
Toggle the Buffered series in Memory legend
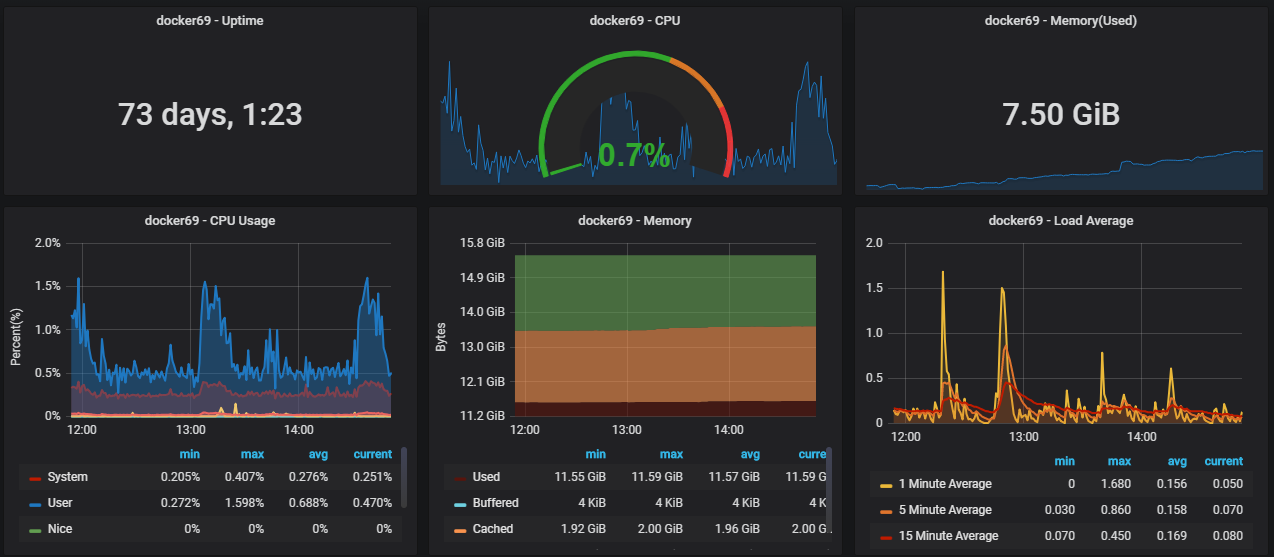click(x=495, y=502)
